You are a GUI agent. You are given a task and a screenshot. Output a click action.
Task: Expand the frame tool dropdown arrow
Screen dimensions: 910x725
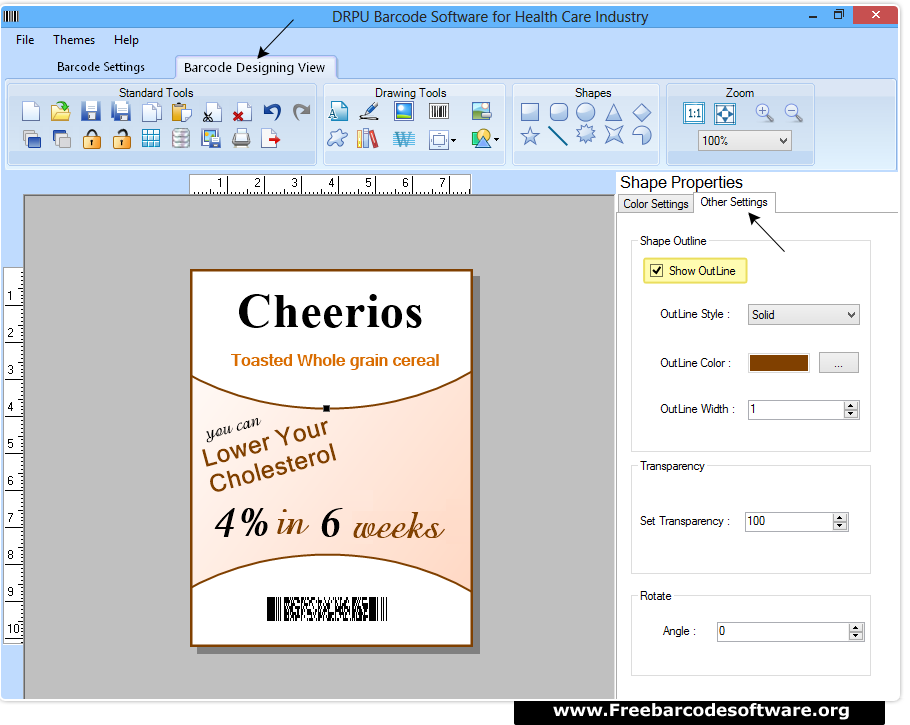click(x=453, y=140)
